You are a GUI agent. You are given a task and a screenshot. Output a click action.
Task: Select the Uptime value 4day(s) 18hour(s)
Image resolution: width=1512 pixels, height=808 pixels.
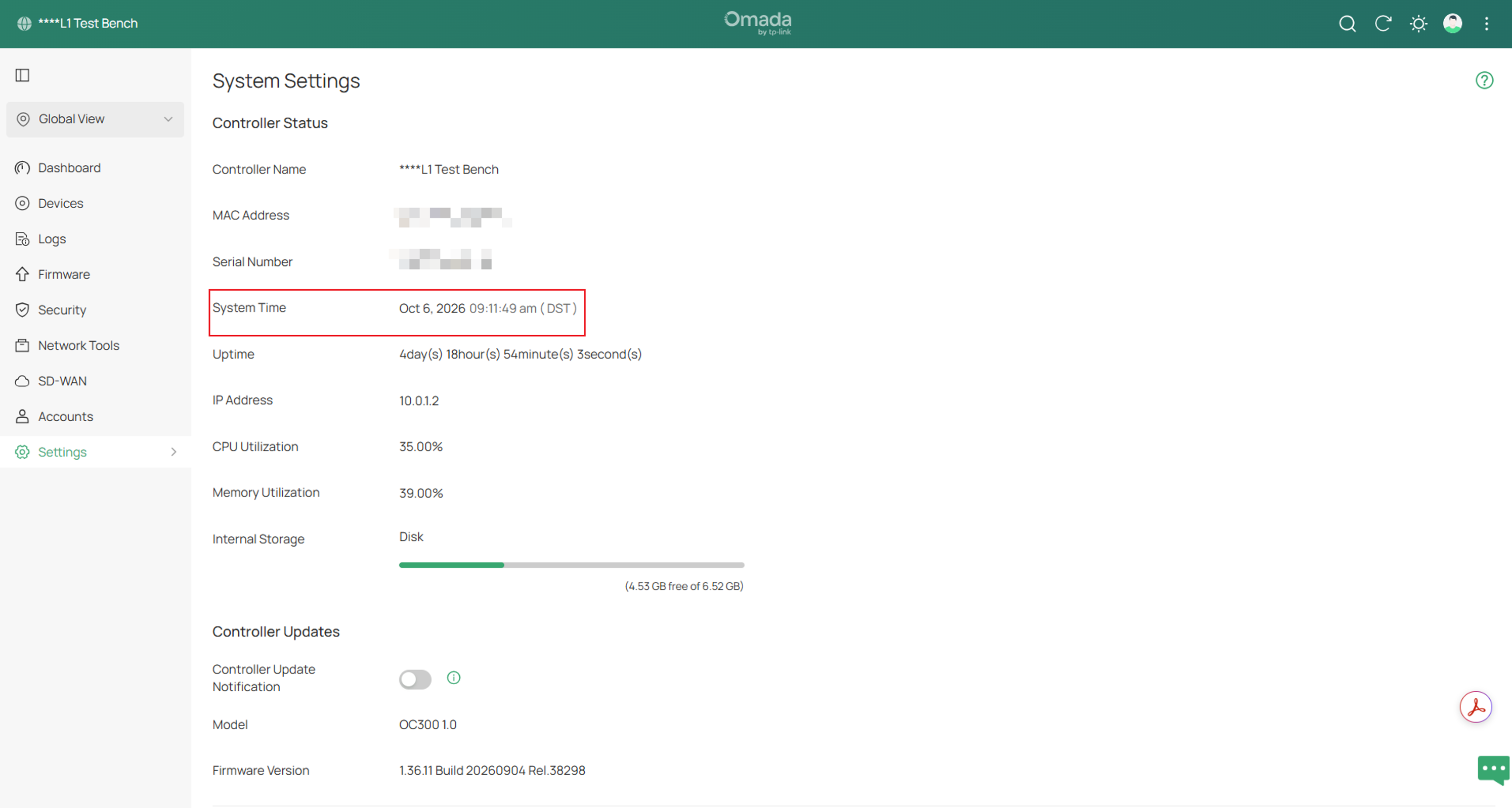pyautogui.click(x=520, y=354)
